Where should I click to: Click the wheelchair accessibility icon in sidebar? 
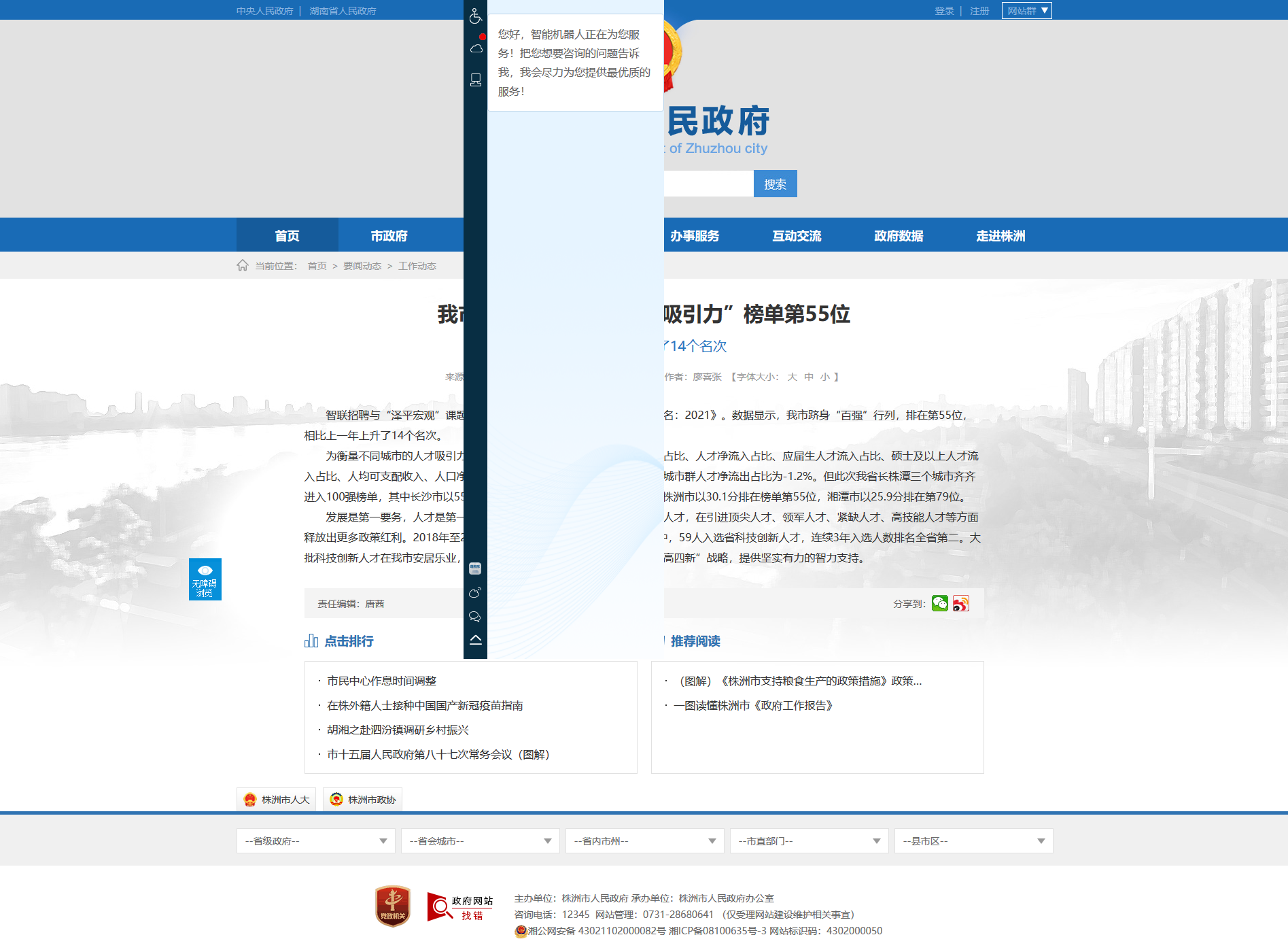475,16
